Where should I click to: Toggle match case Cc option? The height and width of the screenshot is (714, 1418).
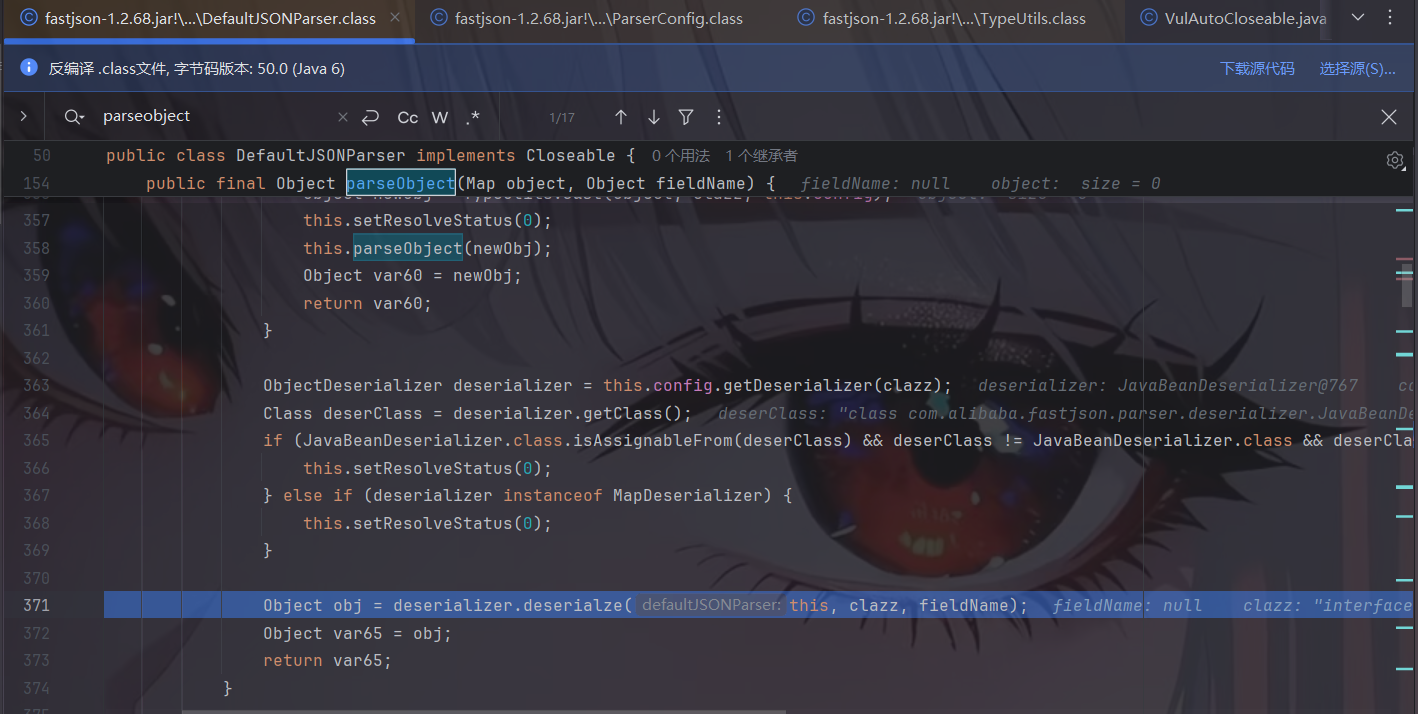pyautogui.click(x=408, y=117)
